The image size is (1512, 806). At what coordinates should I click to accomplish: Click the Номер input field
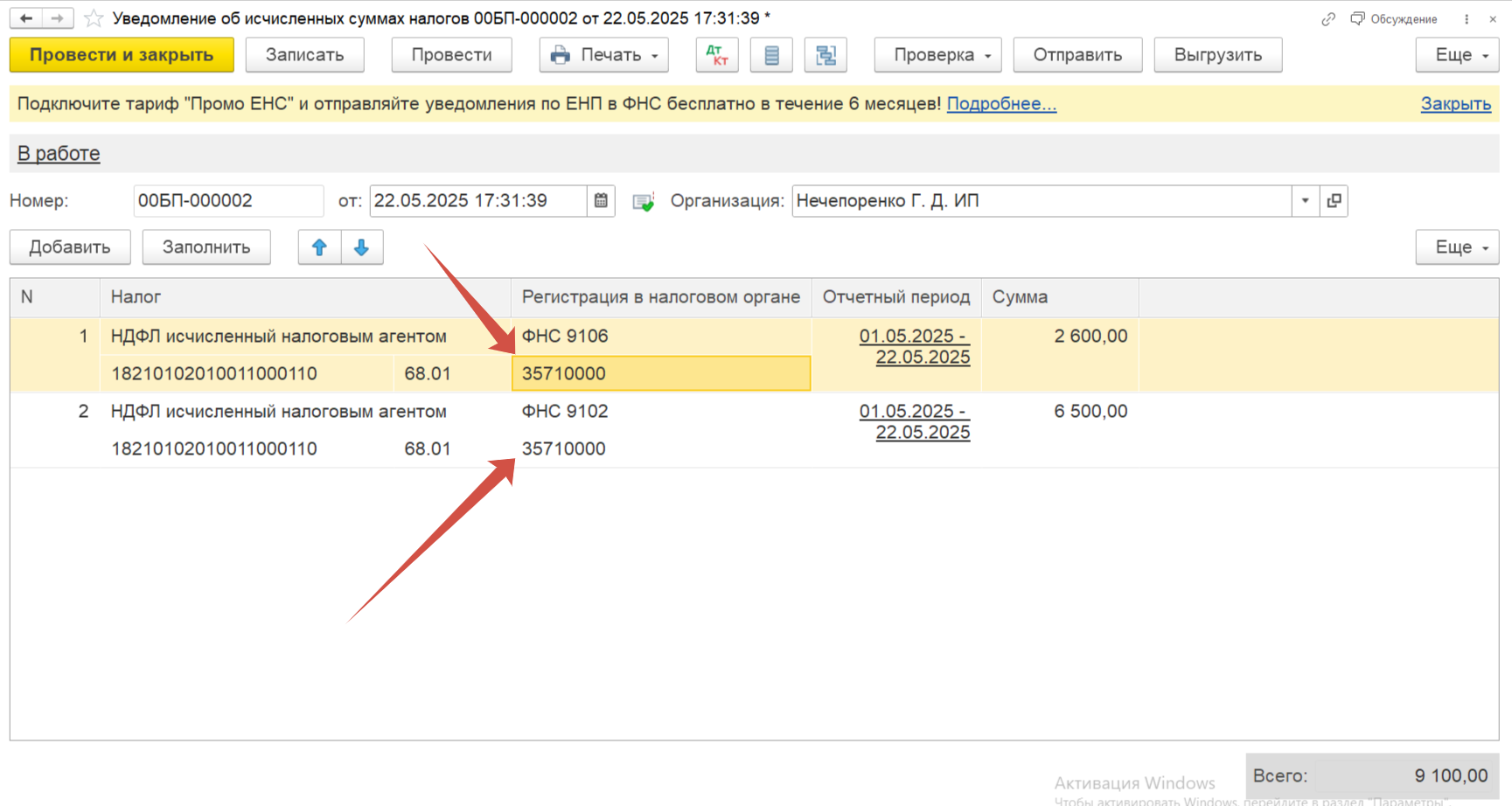click(227, 201)
